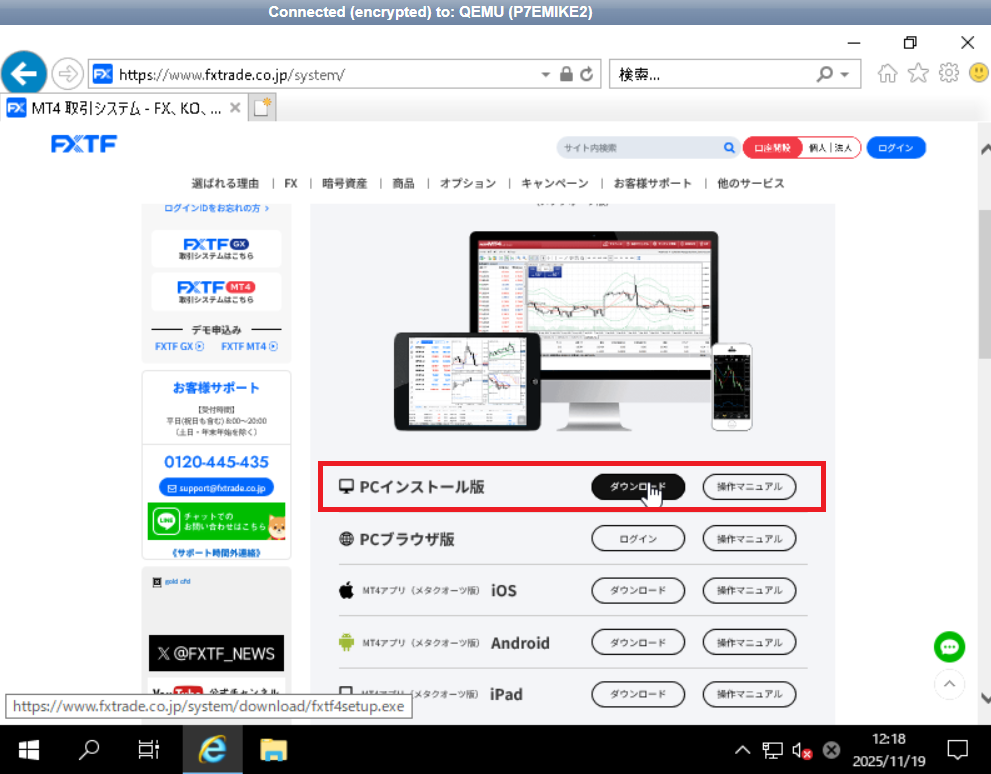Click the monitor icon next to PCインストール版
This screenshot has height=774, width=991.
tap(347, 486)
